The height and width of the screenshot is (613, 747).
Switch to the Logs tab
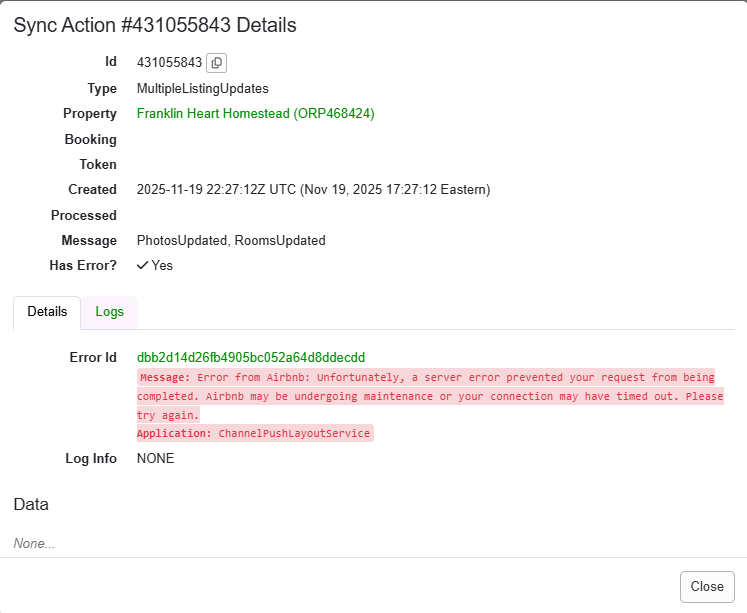click(x=110, y=312)
